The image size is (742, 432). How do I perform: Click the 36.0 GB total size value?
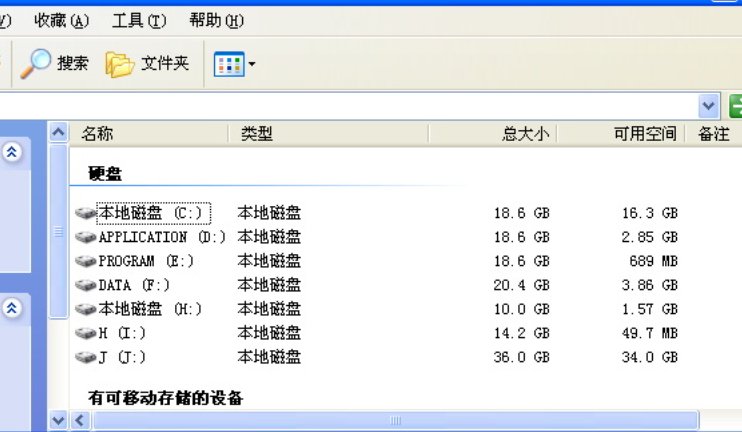coord(521,357)
